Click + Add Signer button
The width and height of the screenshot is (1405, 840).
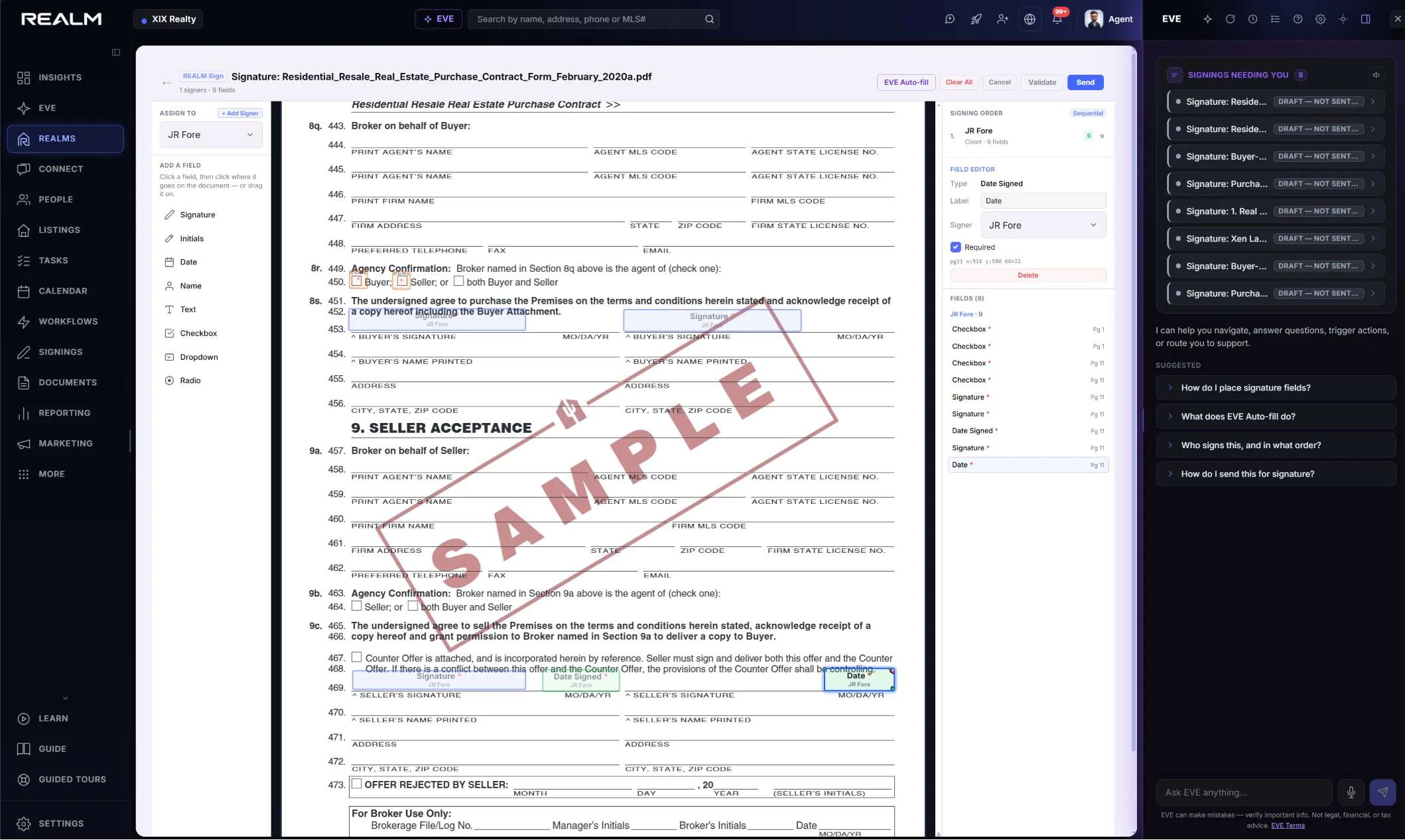[x=240, y=113]
